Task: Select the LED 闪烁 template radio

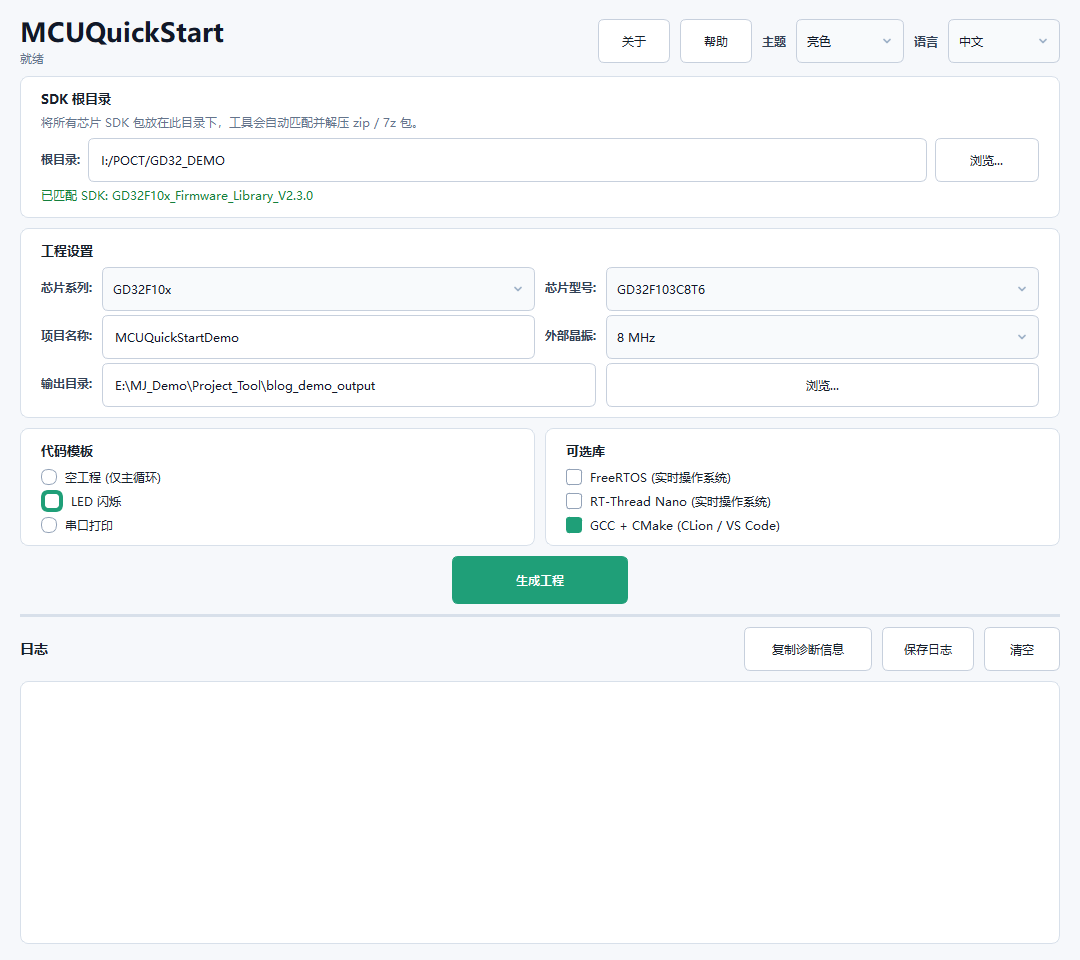Action: [x=52, y=501]
